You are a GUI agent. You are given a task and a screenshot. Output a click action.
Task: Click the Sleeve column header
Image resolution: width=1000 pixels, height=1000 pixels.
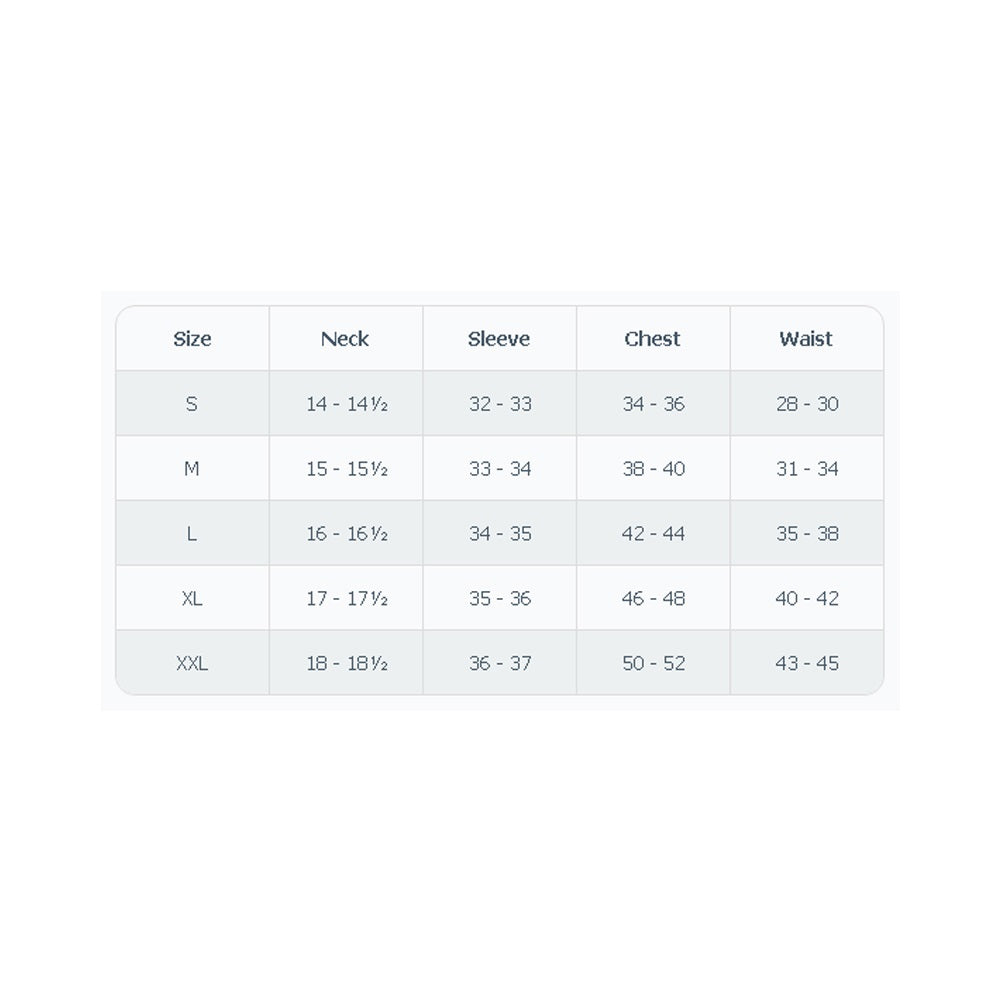(x=499, y=339)
